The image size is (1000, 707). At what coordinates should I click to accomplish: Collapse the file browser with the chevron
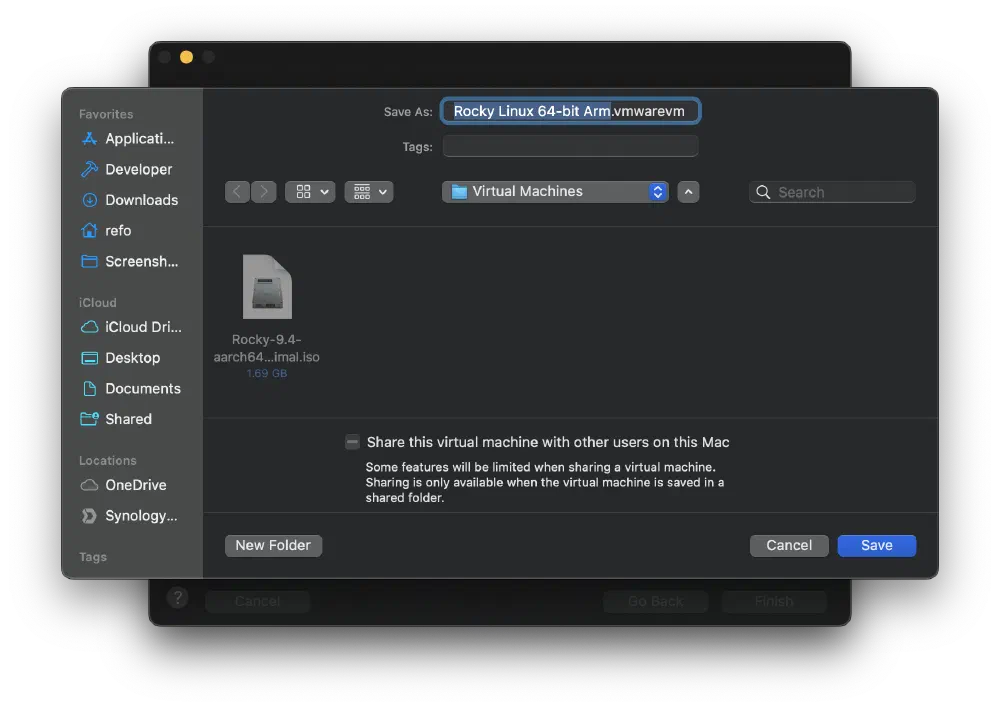[x=688, y=191]
